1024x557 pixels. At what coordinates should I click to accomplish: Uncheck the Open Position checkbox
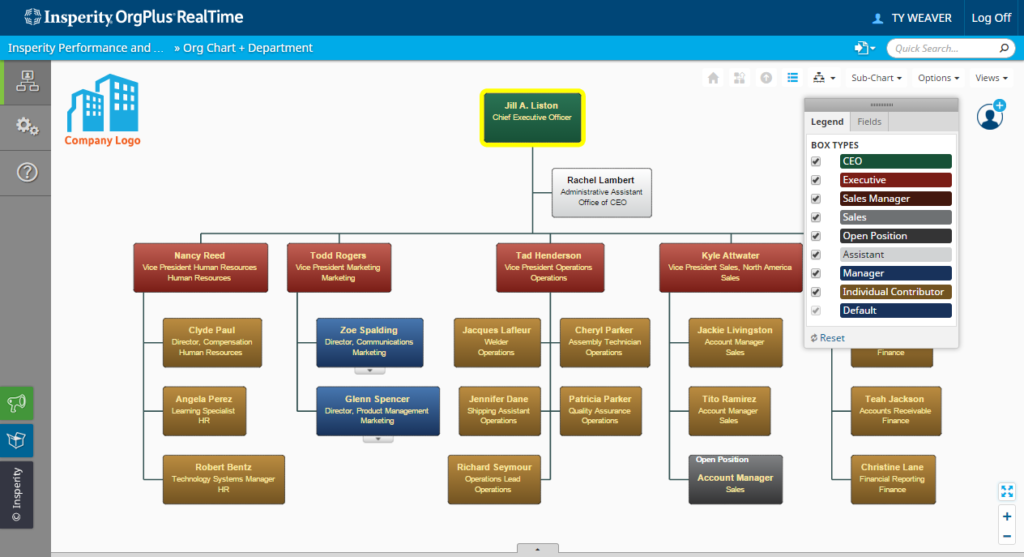point(816,236)
